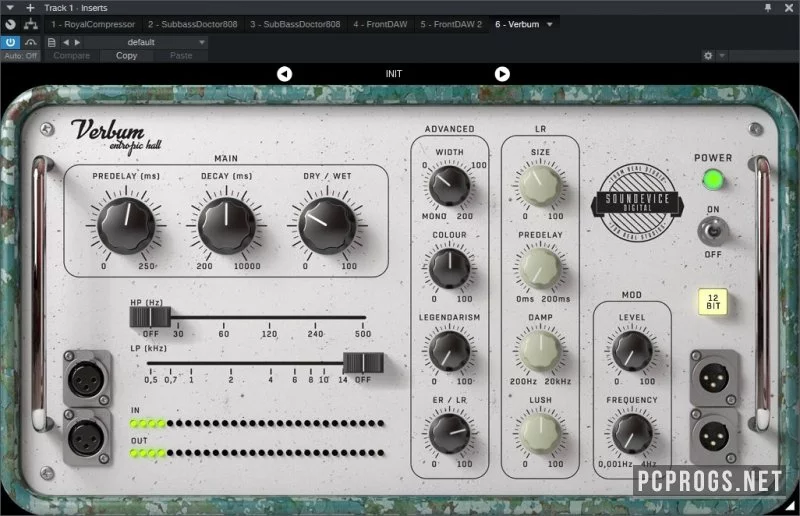The image size is (800, 516).
Task: Click the DECAY (ms) knob
Action: [227, 226]
